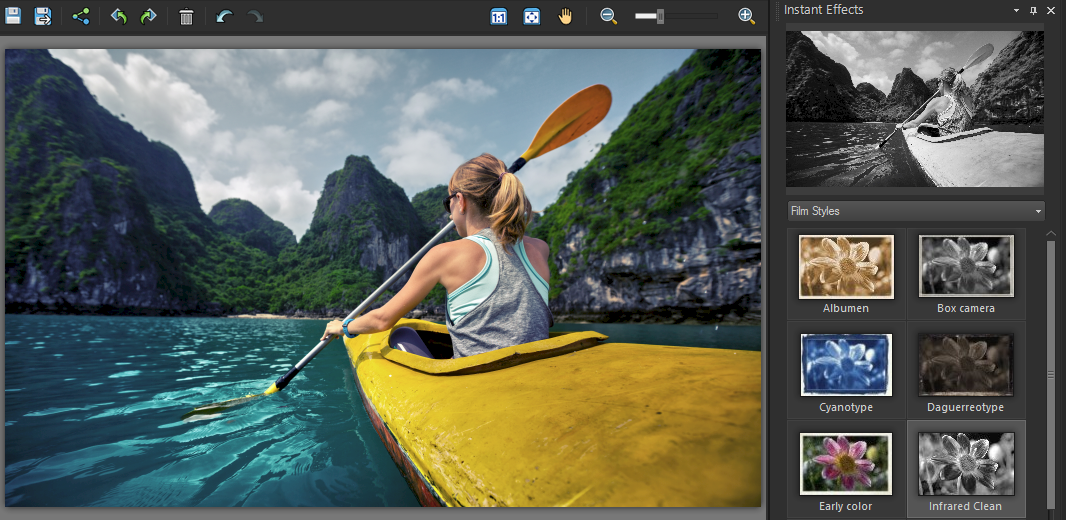
Task: Click the Save As icon with arrow
Action: tap(43, 16)
